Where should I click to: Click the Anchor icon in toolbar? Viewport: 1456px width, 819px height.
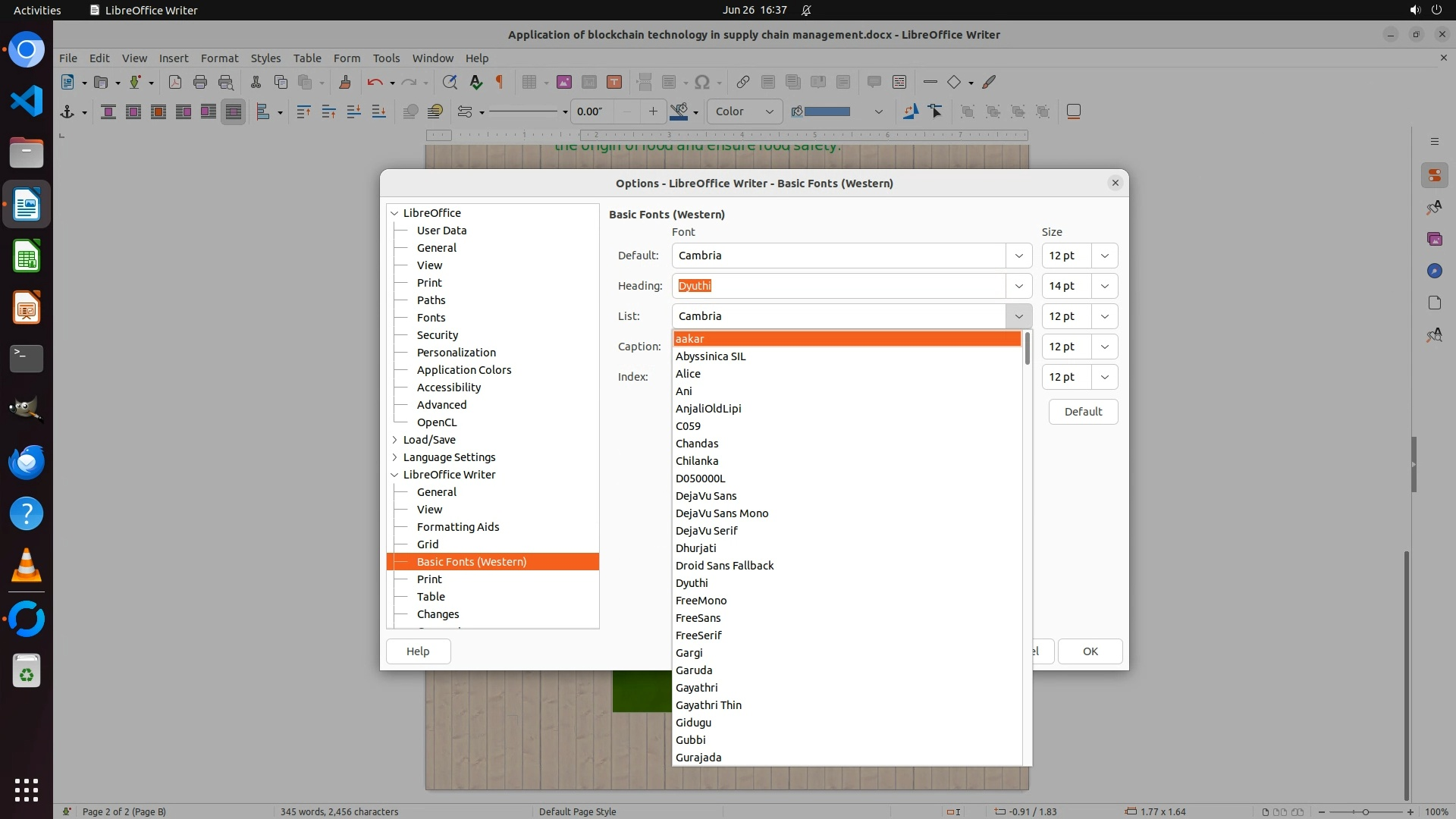pos(67,111)
